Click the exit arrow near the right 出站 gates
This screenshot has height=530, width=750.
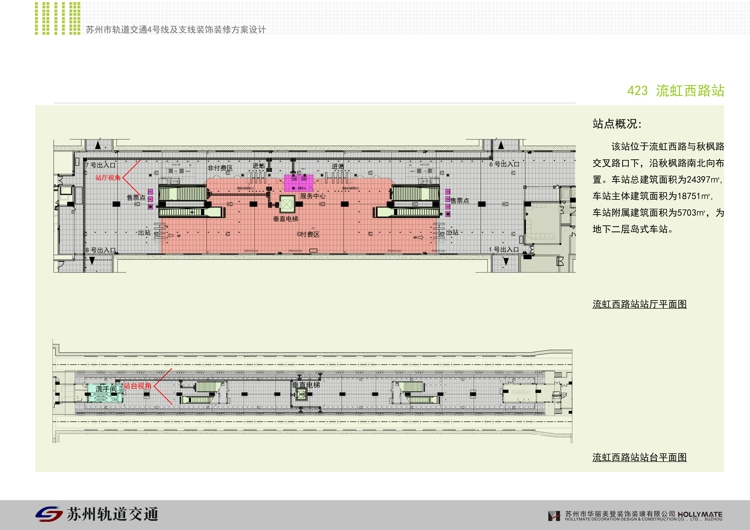coord(419,237)
